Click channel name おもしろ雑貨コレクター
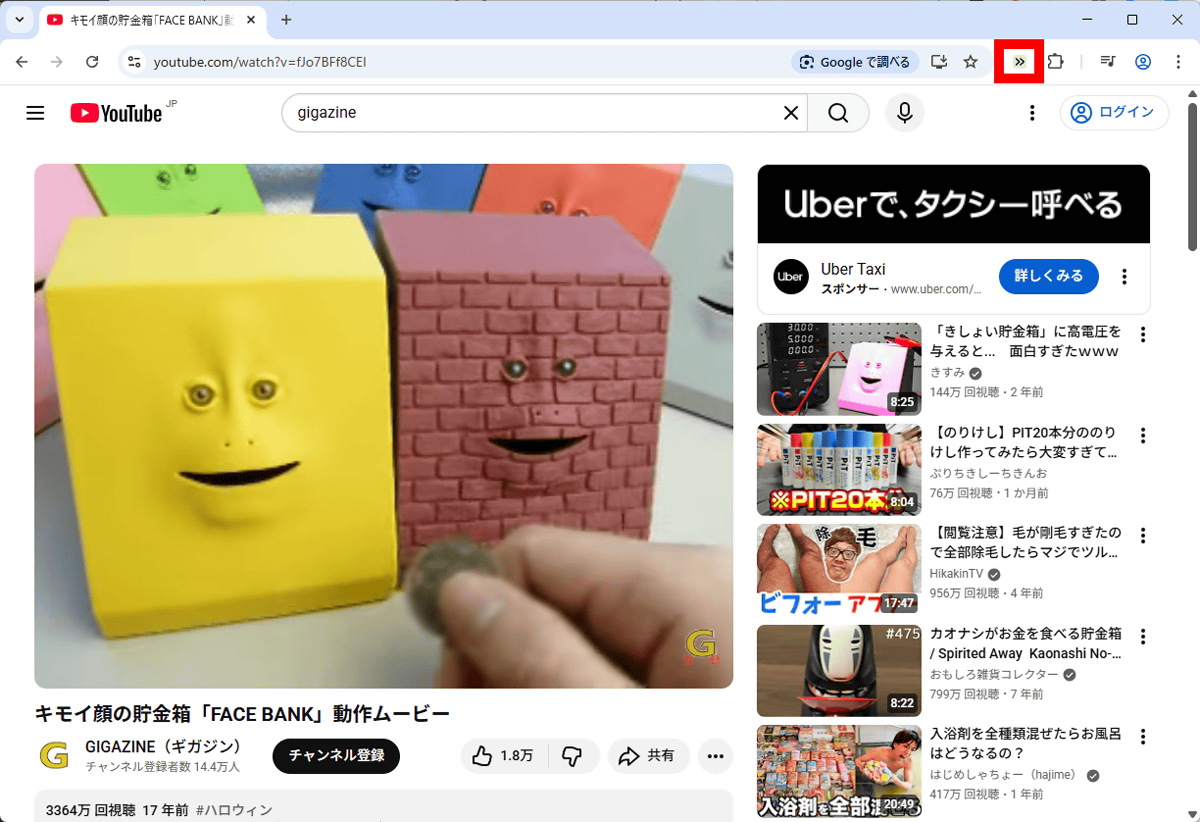The height and width of the screenshot is (822, 1200). click(x=994, y=675)
